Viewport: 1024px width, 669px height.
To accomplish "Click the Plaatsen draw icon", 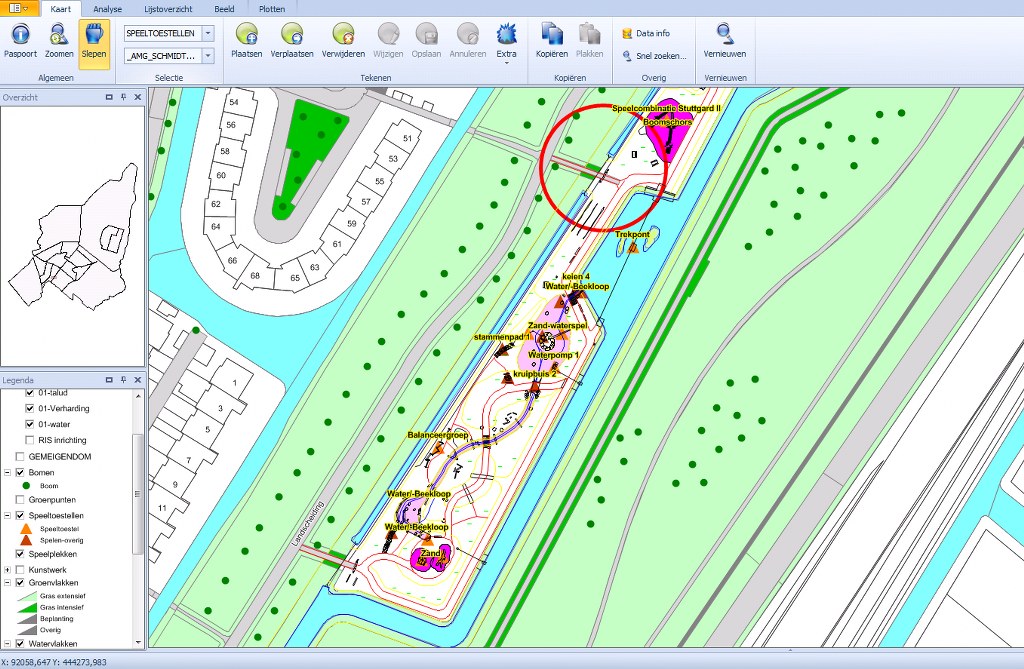I will point(246,41).
